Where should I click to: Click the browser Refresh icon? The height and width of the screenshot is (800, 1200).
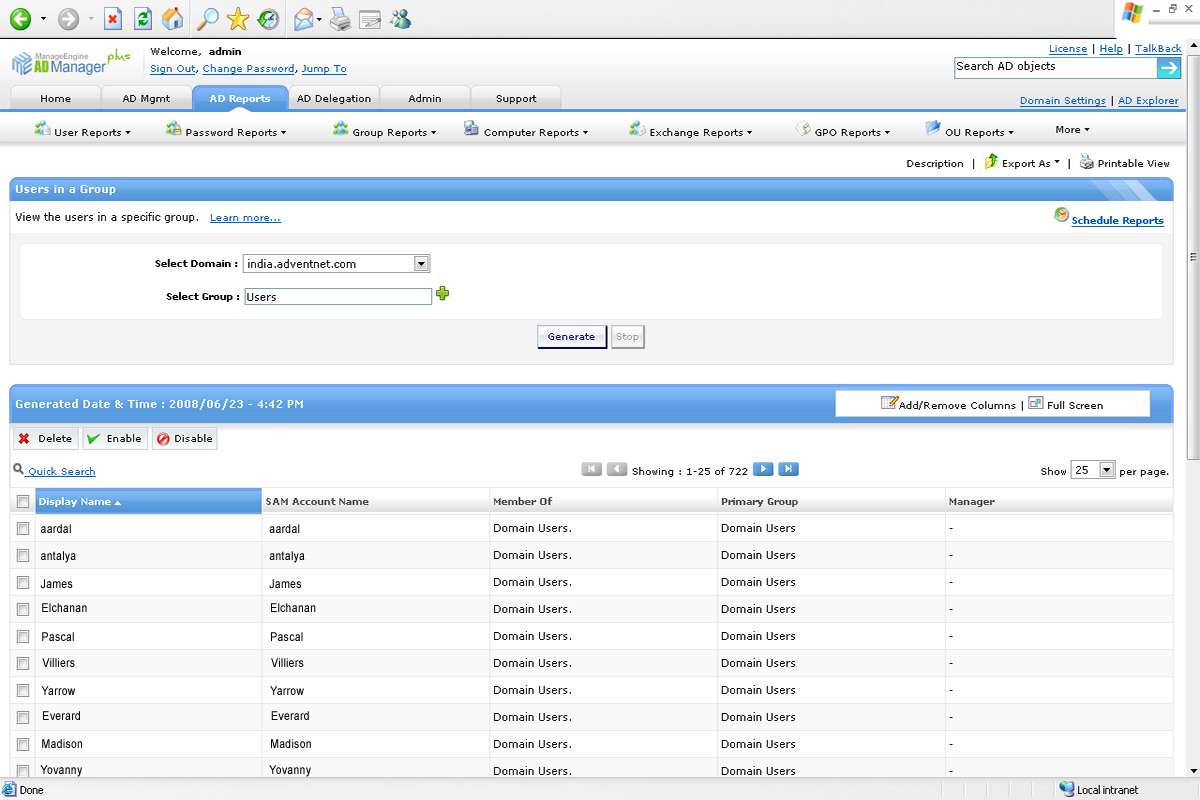coord(143,18)
